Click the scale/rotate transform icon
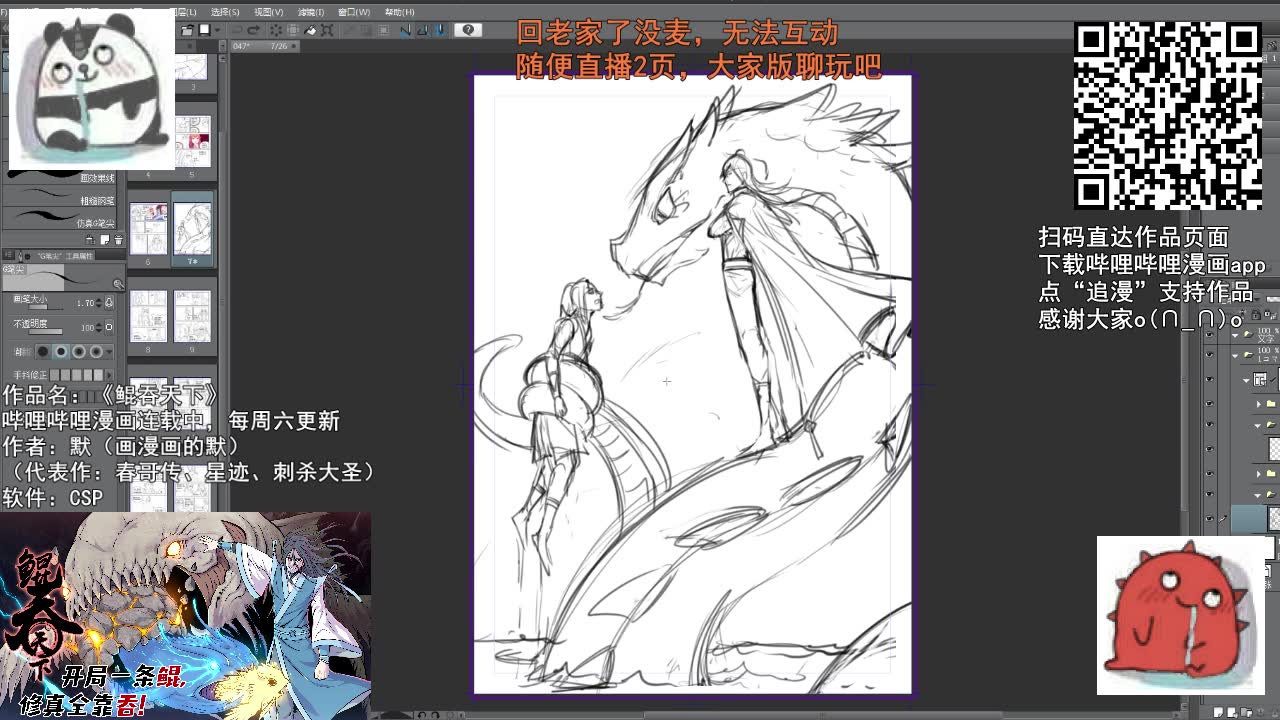1280x720 pixels. pos(327,30)
